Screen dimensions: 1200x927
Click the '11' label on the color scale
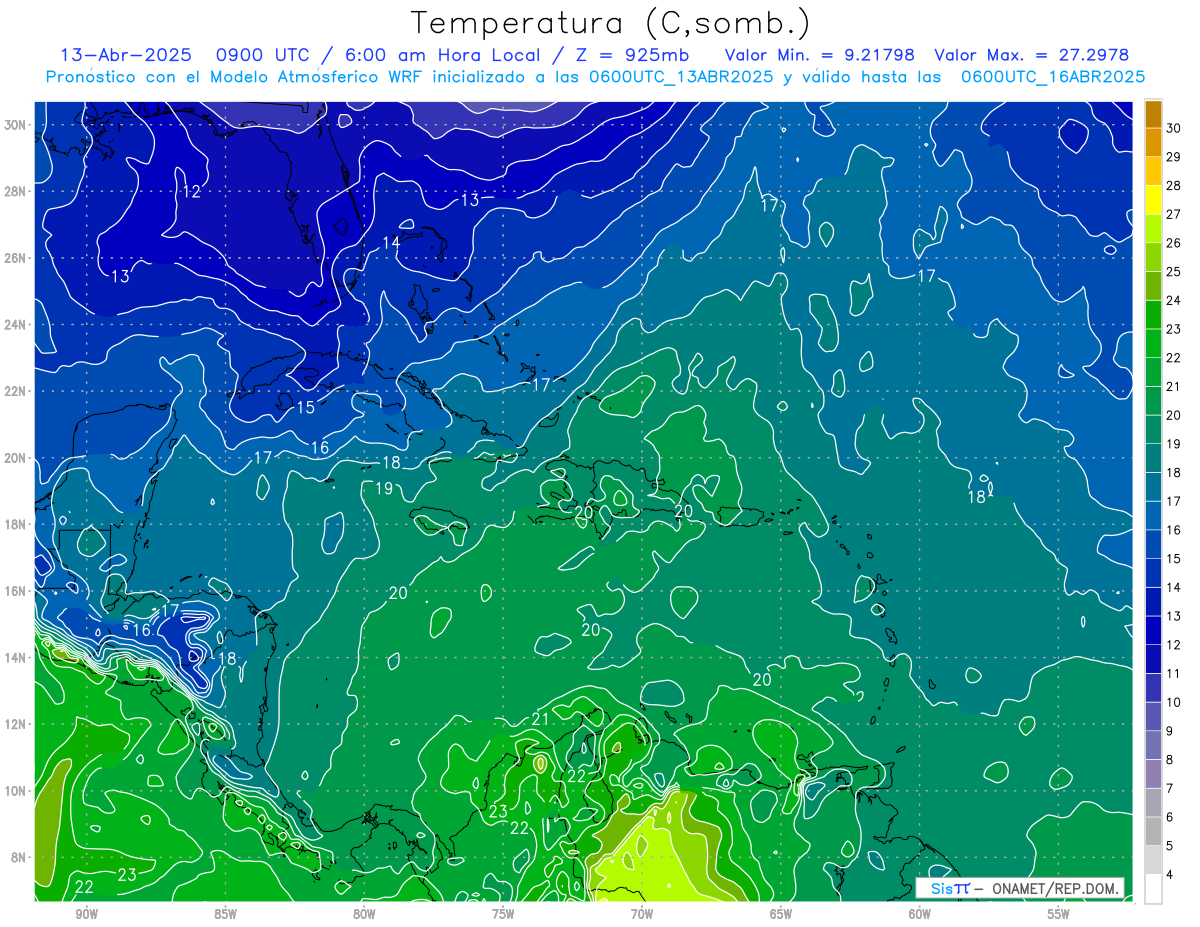pos(1173,673)
